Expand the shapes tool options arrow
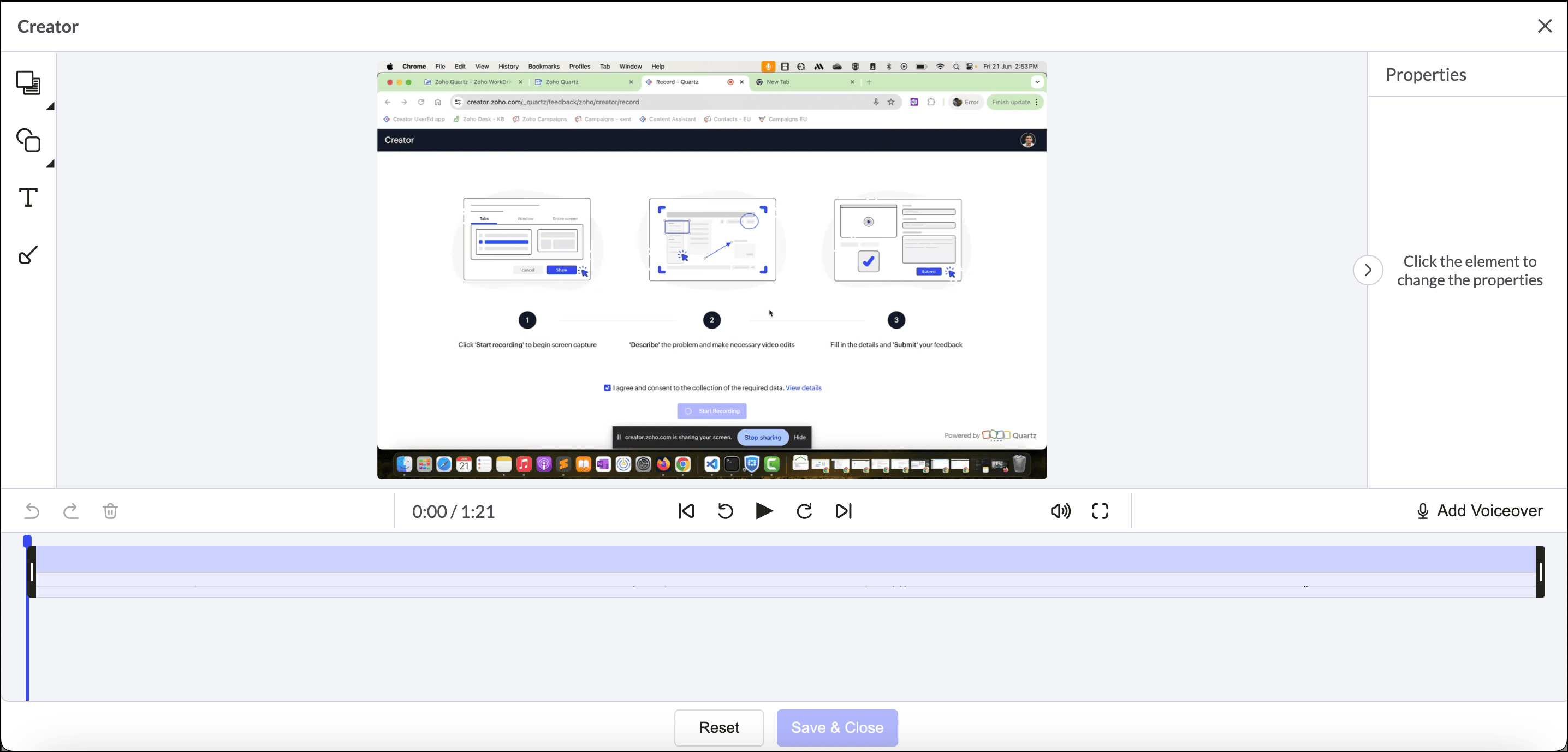This screenshot has height=752, width=1568. pos(51,164)
